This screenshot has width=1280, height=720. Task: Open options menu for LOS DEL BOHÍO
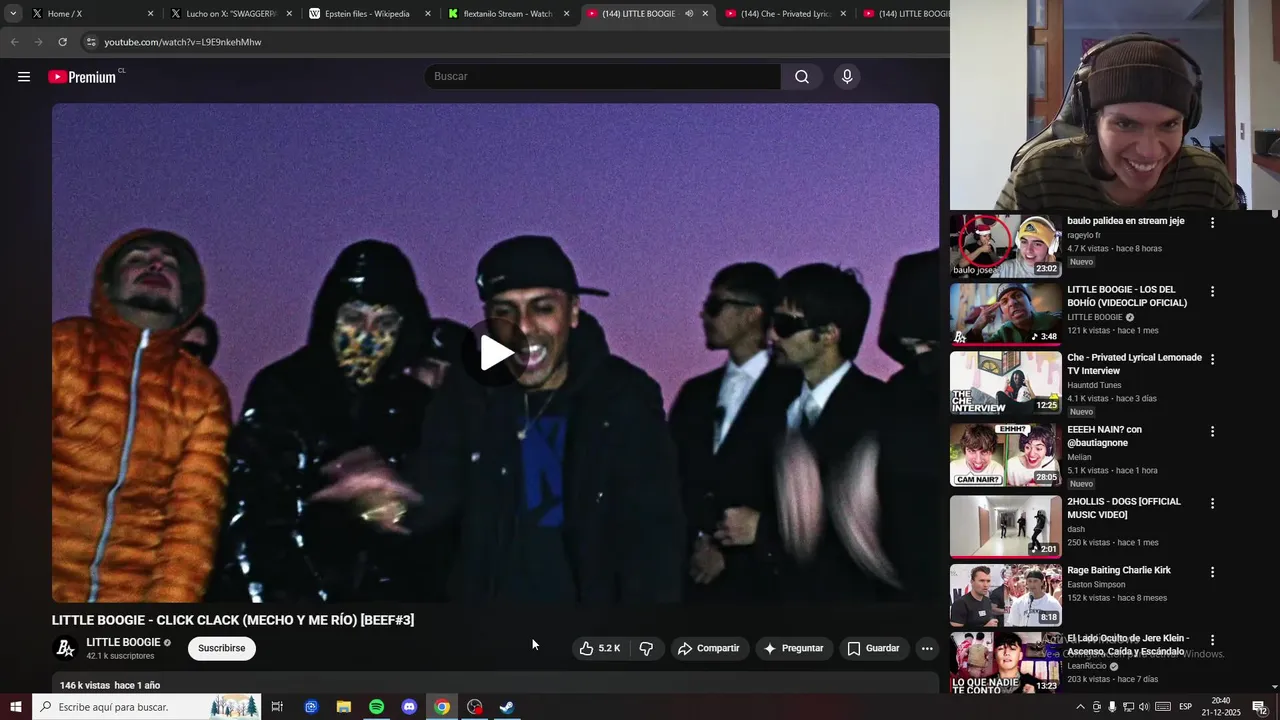(x=1212, y=292)
